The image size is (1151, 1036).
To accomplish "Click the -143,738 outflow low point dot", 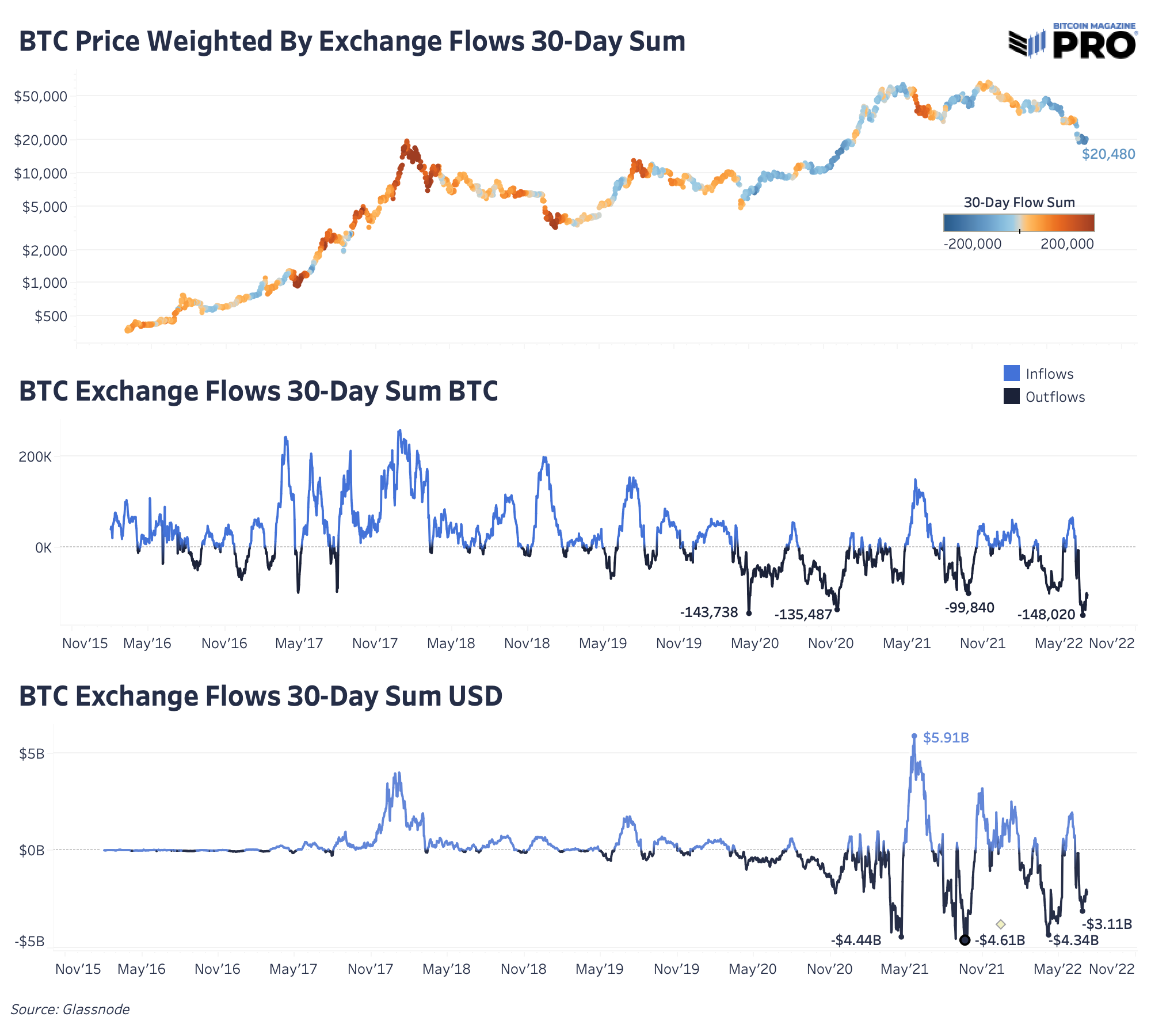I will coord(749,613).
